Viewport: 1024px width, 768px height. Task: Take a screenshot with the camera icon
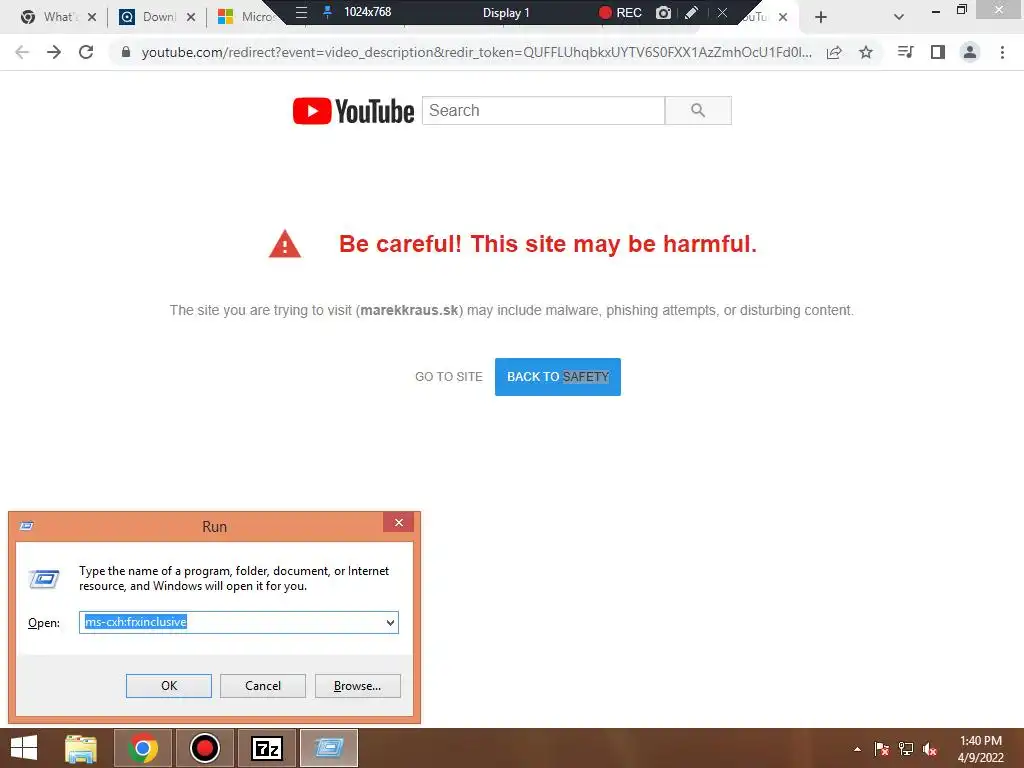point(664,12)
